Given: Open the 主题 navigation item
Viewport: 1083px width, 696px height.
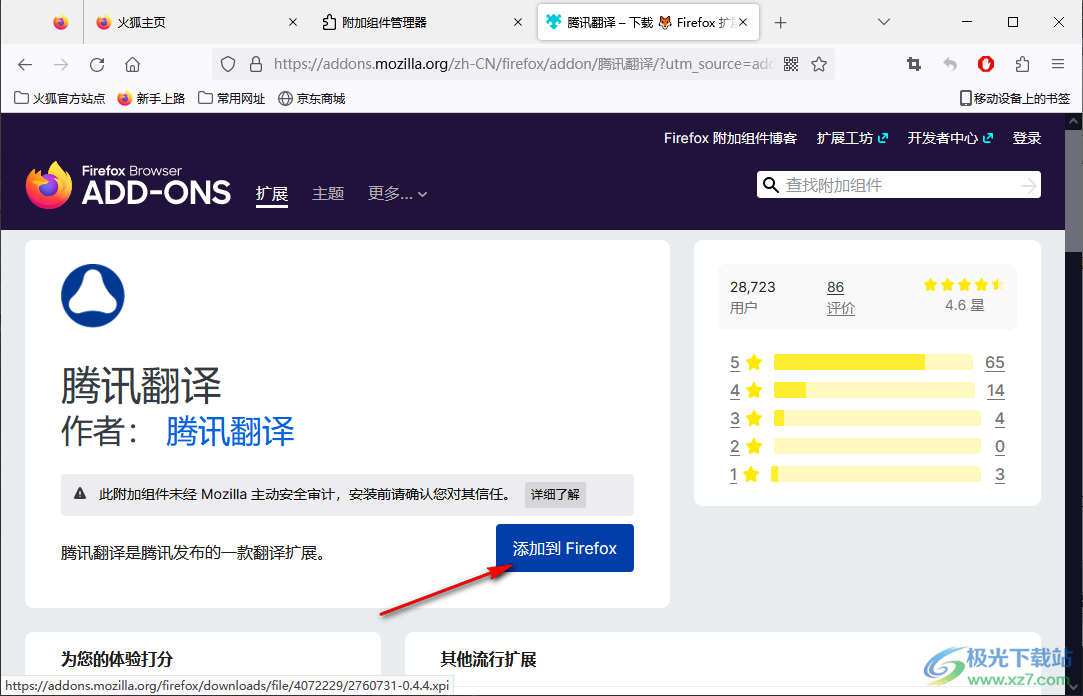Looking at the screenshot, I should (x=328, y=193).
